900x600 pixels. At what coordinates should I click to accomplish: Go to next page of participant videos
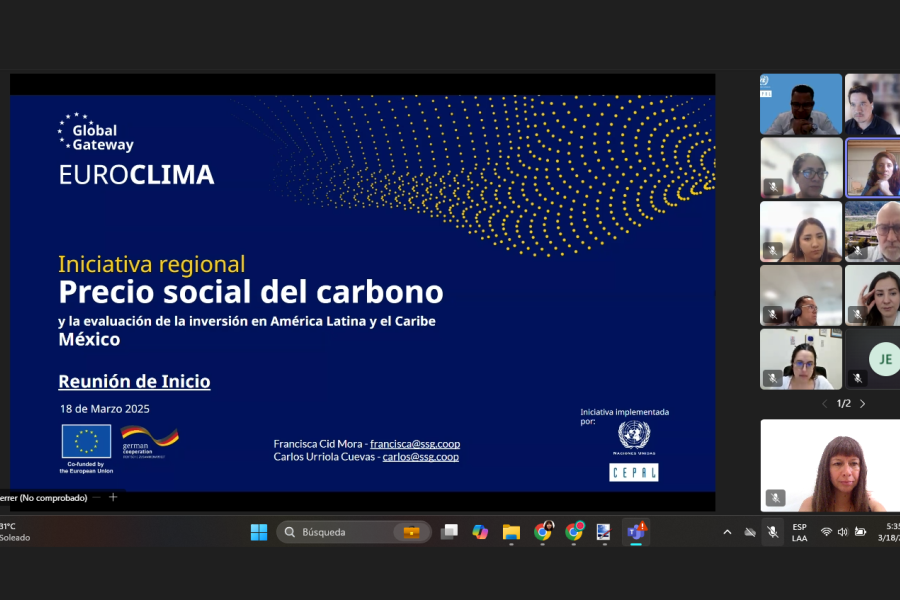point(862,404)
